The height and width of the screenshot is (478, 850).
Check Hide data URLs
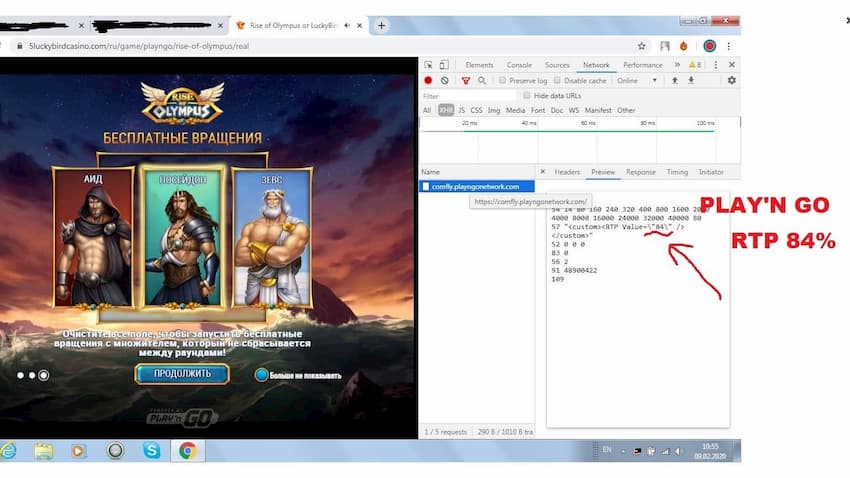click(526, 95)
